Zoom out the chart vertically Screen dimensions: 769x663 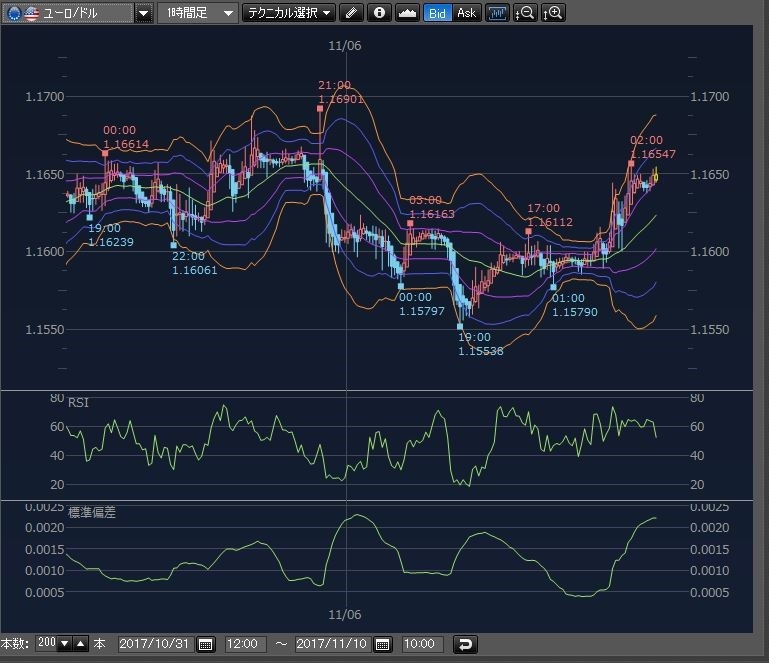pyautogui.click(x=525, y=13)
